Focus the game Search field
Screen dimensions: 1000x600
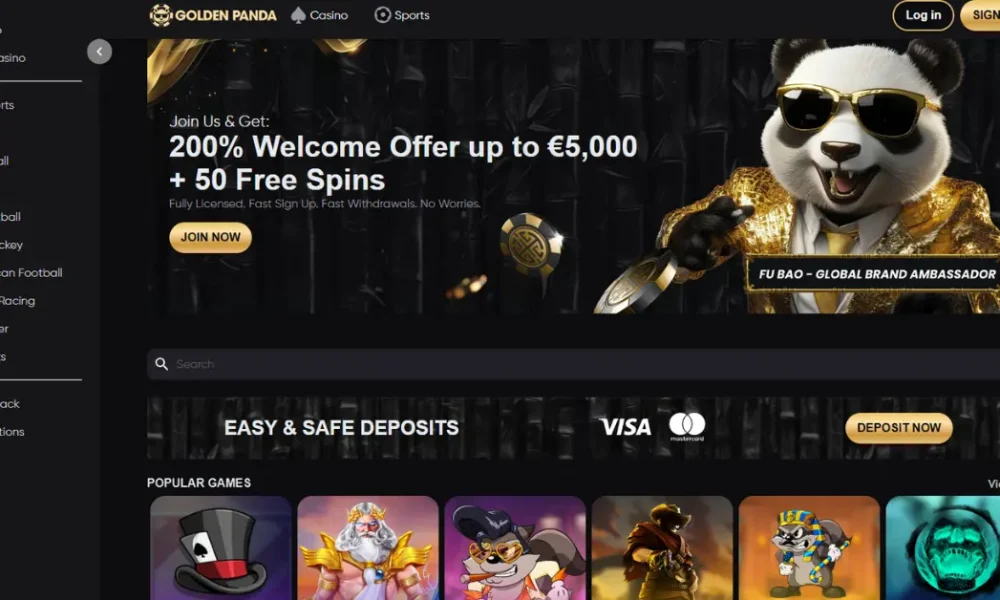[573, 364]
